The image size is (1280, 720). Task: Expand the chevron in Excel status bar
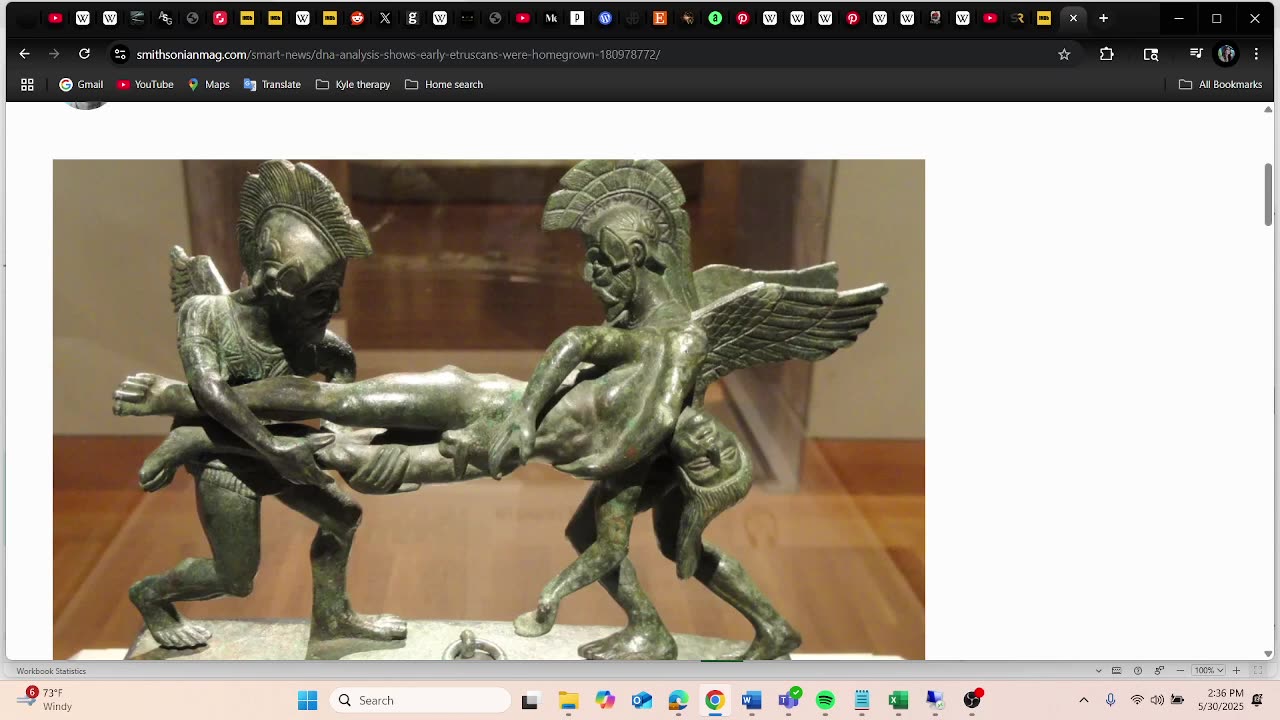coord(1099,670)
